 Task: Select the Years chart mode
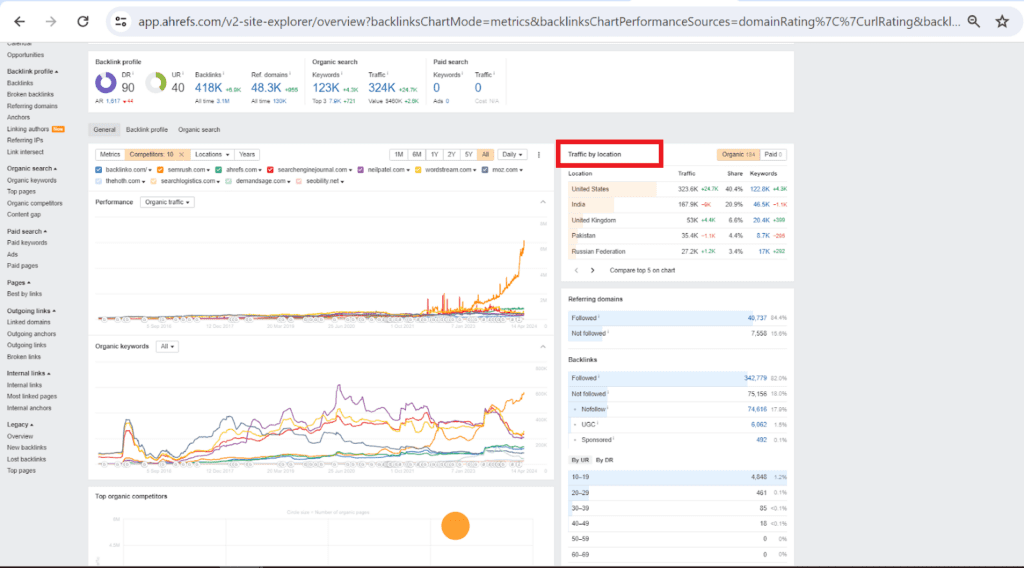(x=247, y=155)
